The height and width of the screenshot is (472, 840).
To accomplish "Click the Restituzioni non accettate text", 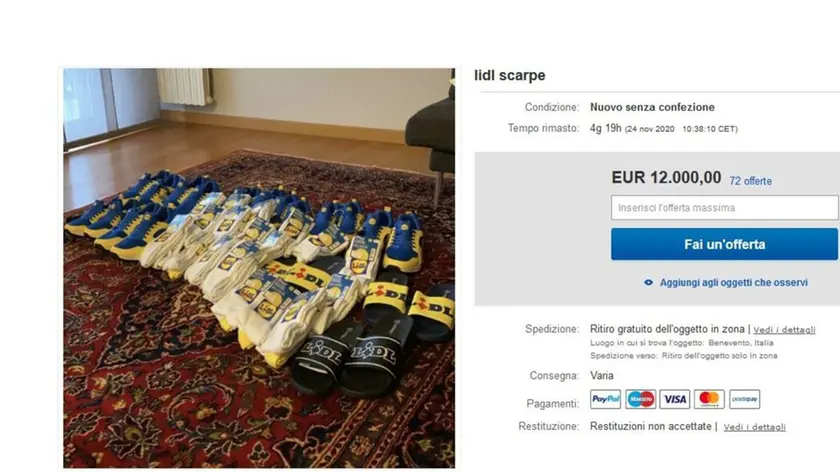I will tap(650, 426).
